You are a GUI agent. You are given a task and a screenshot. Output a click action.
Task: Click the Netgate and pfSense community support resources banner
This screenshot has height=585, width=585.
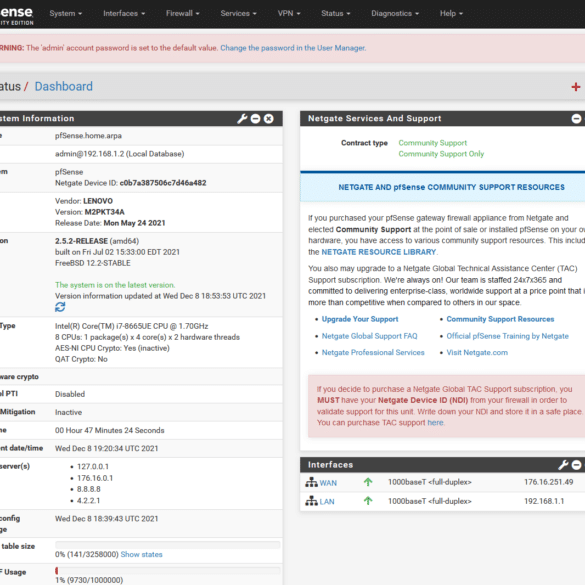tap(442, 187)
